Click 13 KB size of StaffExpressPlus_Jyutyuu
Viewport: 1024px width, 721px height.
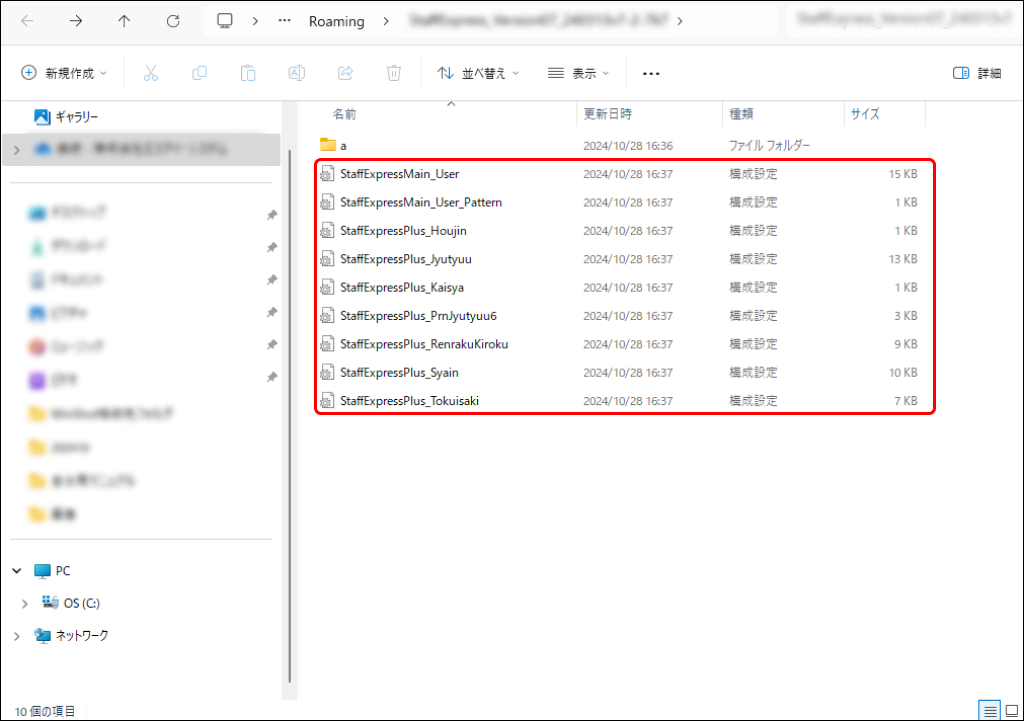click(903, 259)
